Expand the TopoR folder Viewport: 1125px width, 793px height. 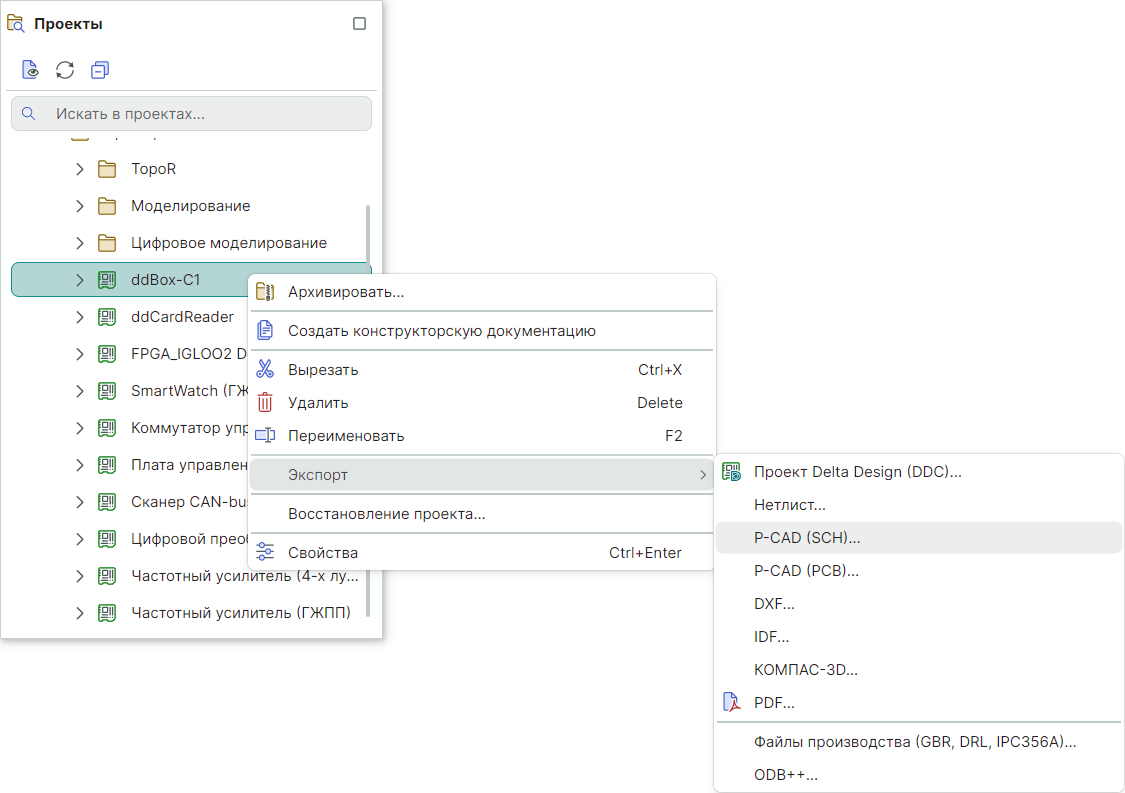click(80, 169)
